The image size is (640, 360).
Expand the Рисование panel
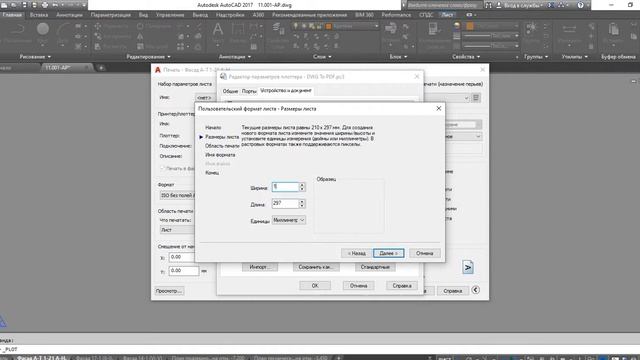(x=35, y=57)
